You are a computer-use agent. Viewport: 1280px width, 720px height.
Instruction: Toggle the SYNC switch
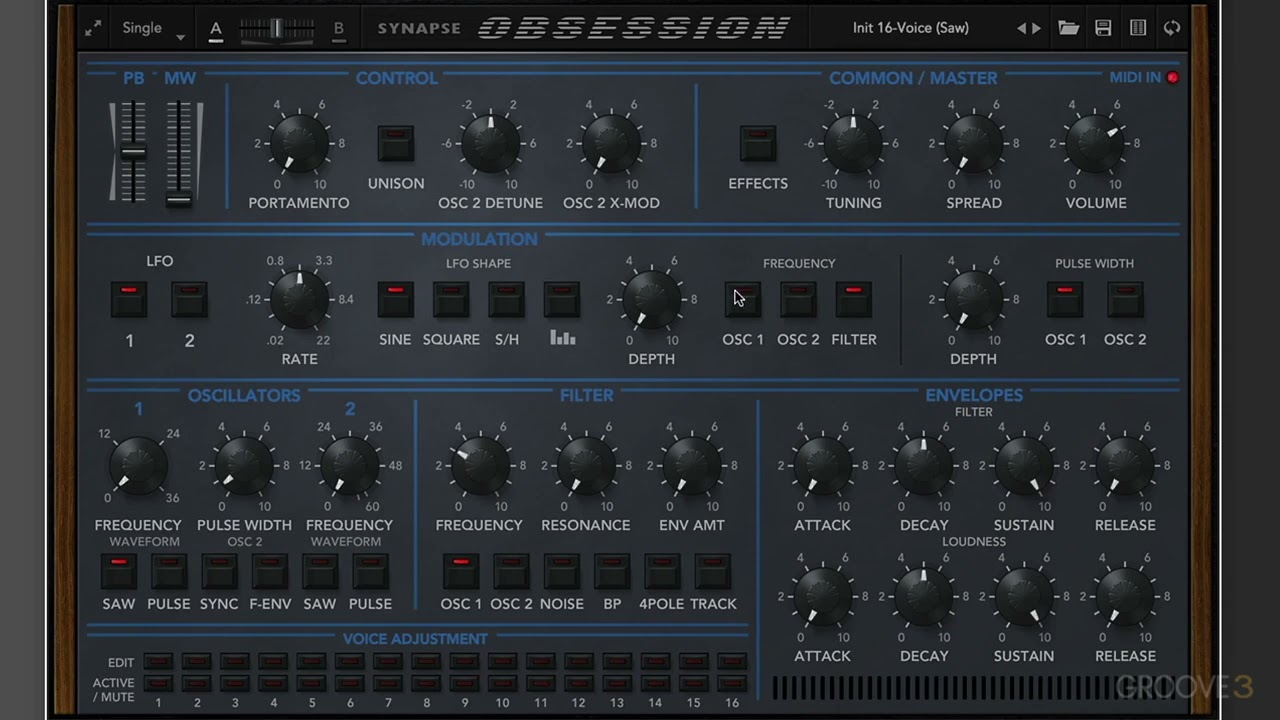[219, 572]
